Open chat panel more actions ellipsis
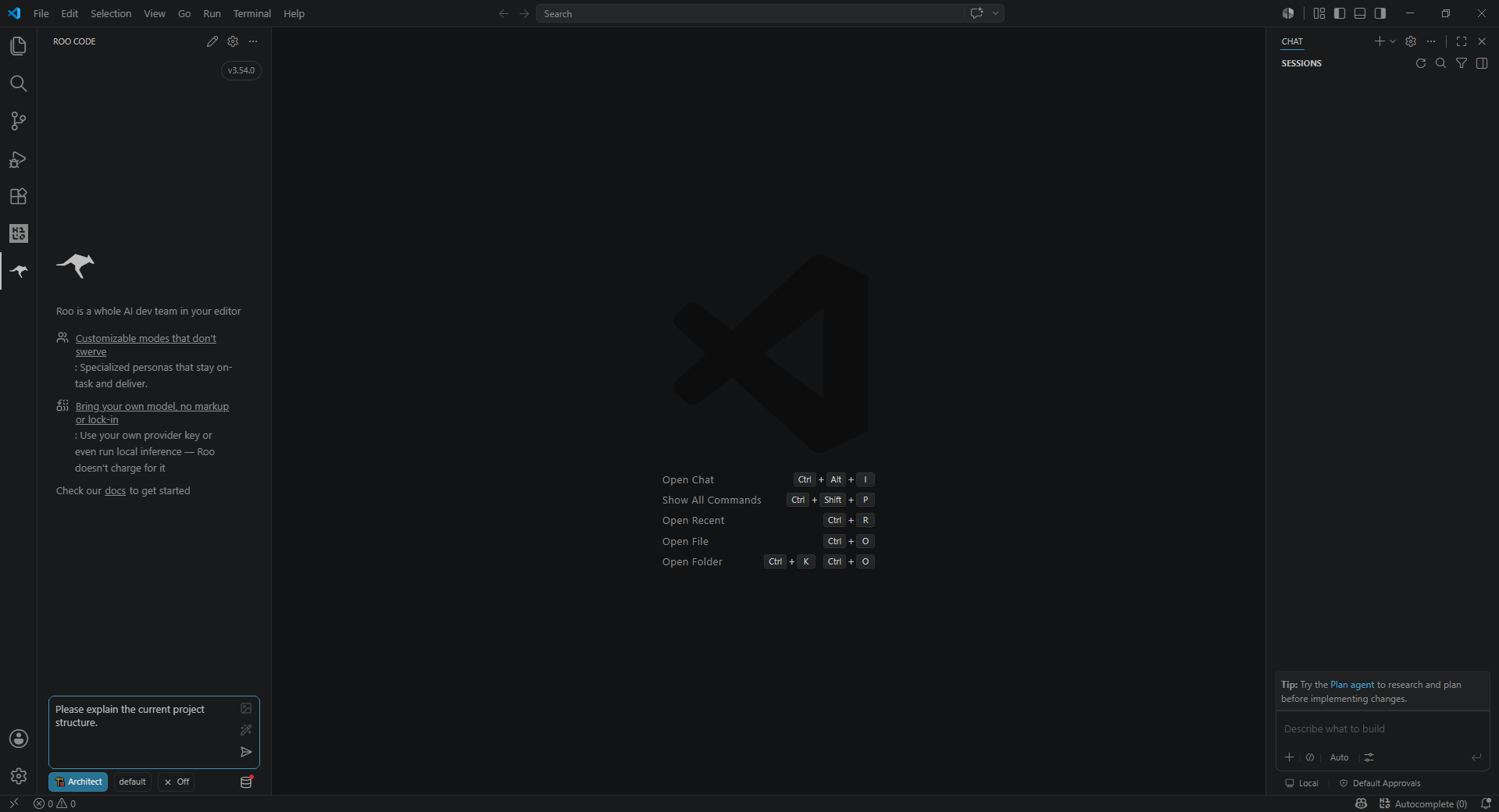The height and width of the screenshot is (812, 1499). click(x=1431, y=41)
